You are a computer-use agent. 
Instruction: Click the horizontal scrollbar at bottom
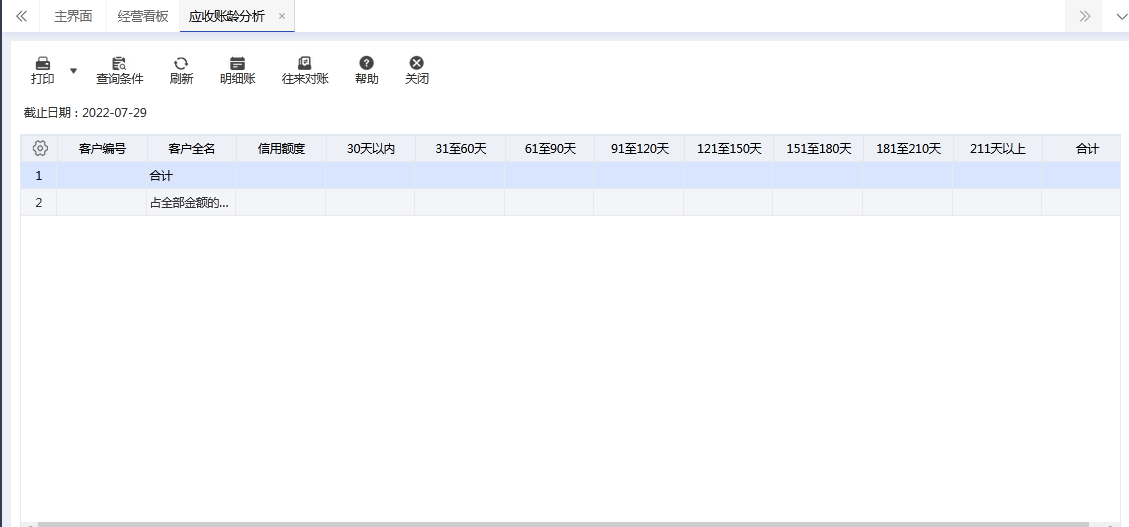pos(560,523)
